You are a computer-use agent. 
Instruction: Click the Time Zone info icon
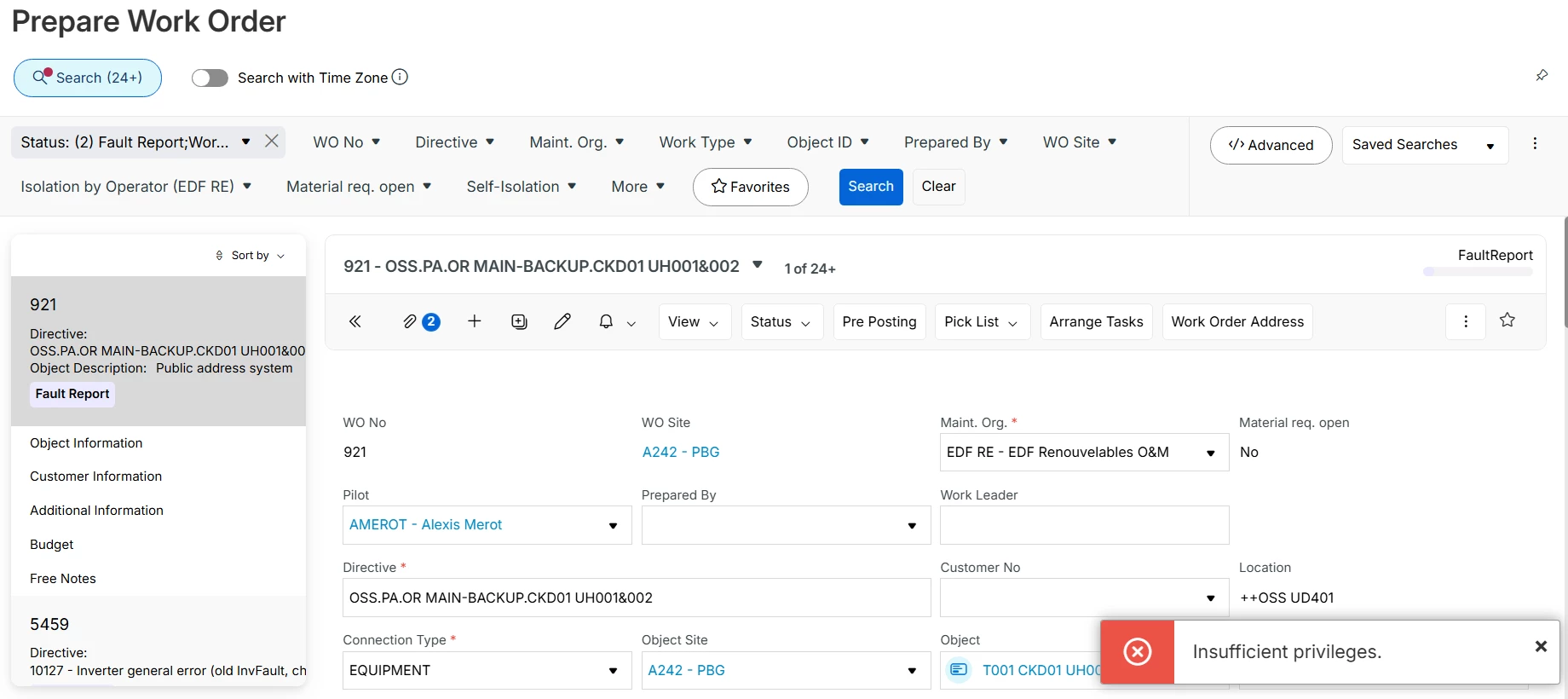(400, 77)
